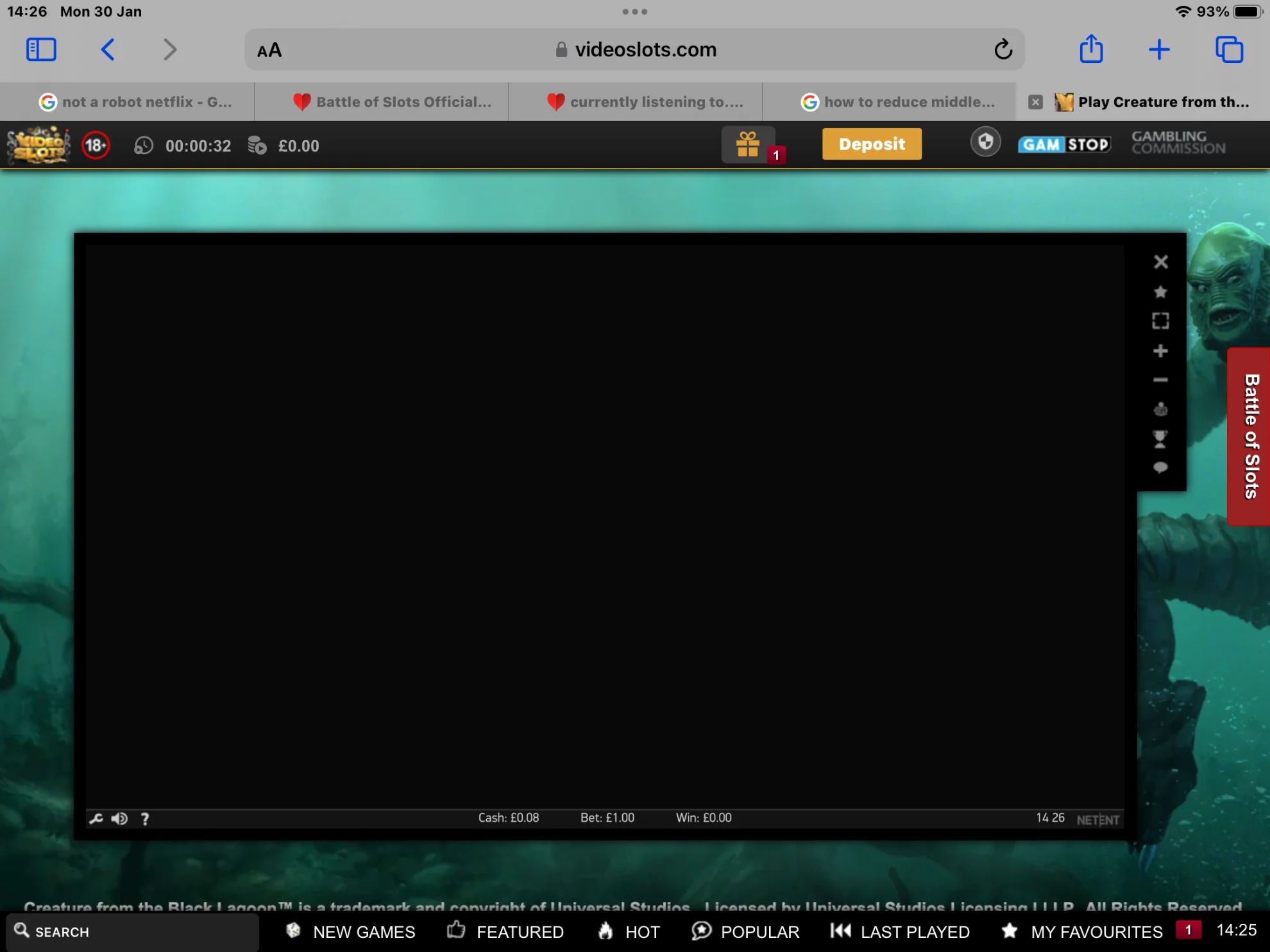Open the game help question mark

[145, 819]
